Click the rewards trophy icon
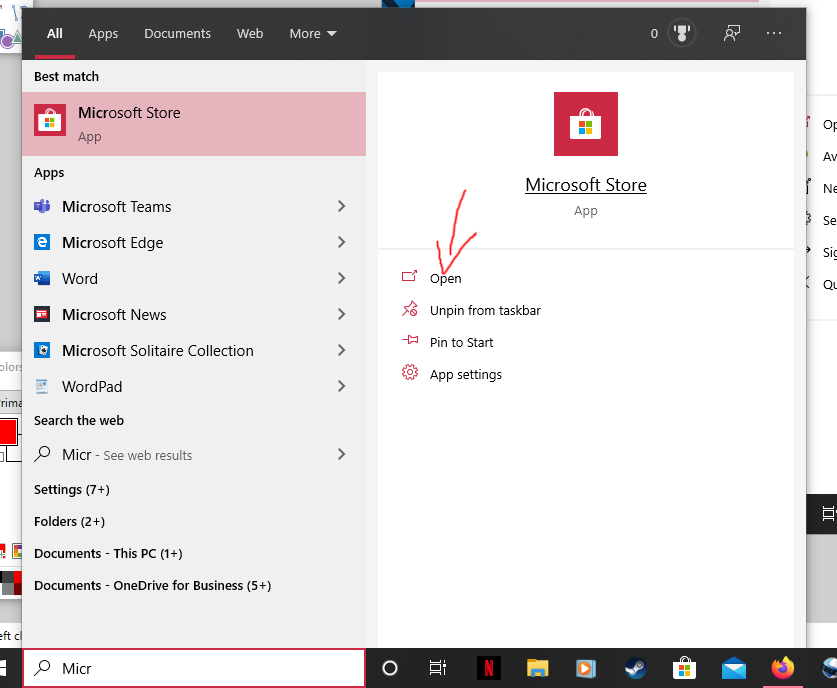This screenshot has height=688, width=837. 681,34
